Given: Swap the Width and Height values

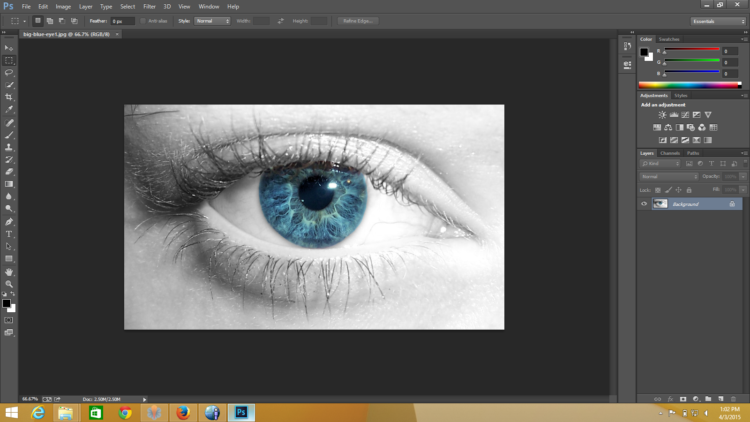Looking at the screenshot, I should (x=281, y=21).
